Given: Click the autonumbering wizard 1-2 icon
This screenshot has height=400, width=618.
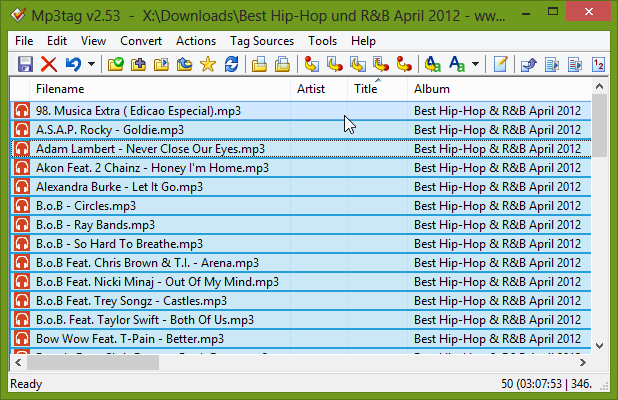Looking at the screenshot, I should (x=598, y=64).
